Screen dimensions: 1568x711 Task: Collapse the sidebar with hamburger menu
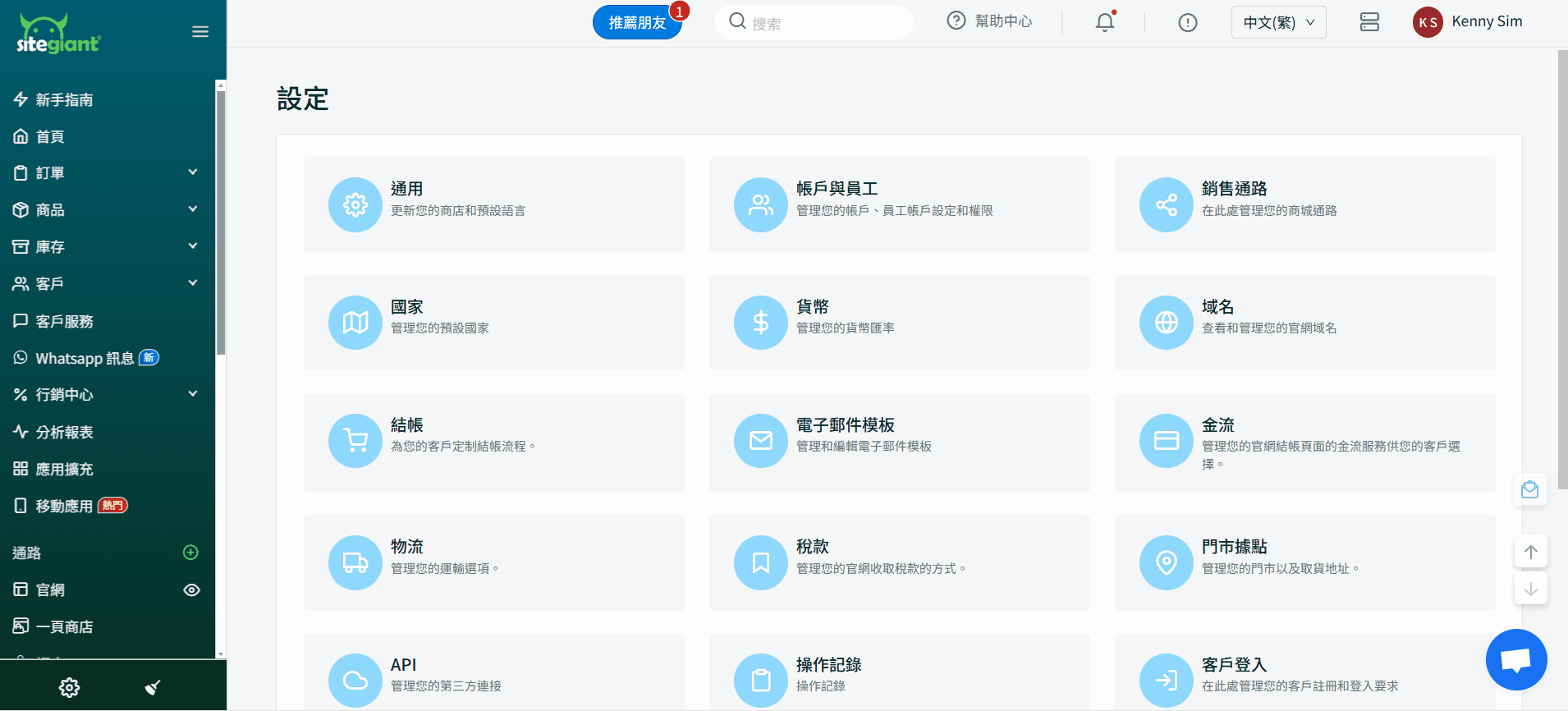pos(200,32)
